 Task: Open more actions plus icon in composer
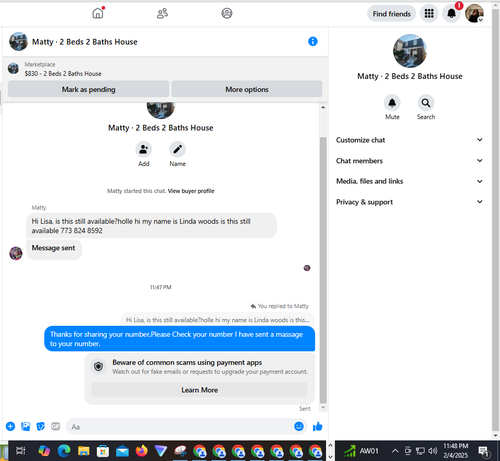(10, 426)
